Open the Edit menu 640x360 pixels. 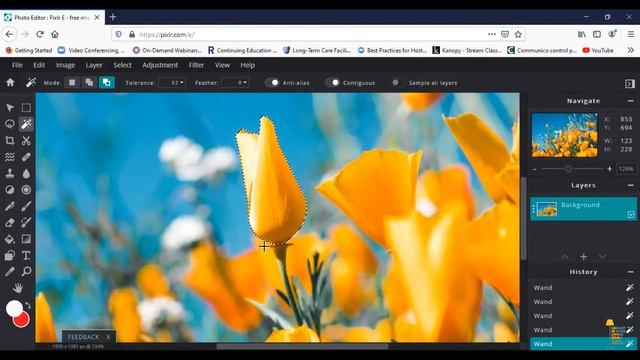pos(39,65)
